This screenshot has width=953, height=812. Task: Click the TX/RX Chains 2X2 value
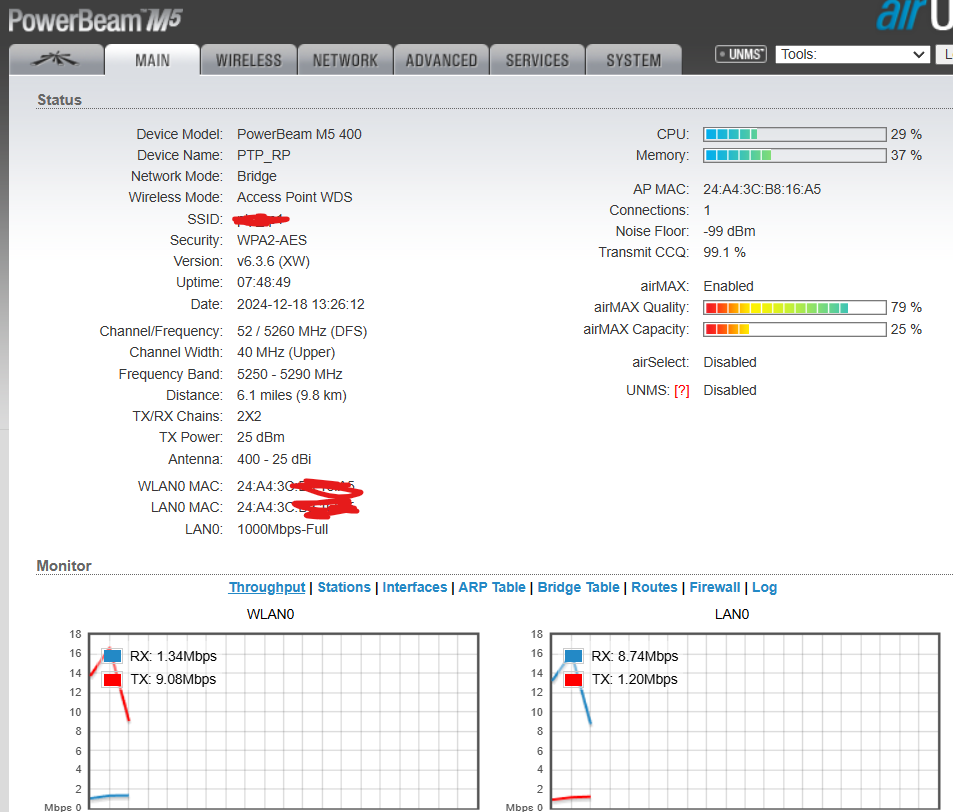[x=249, y=416]
